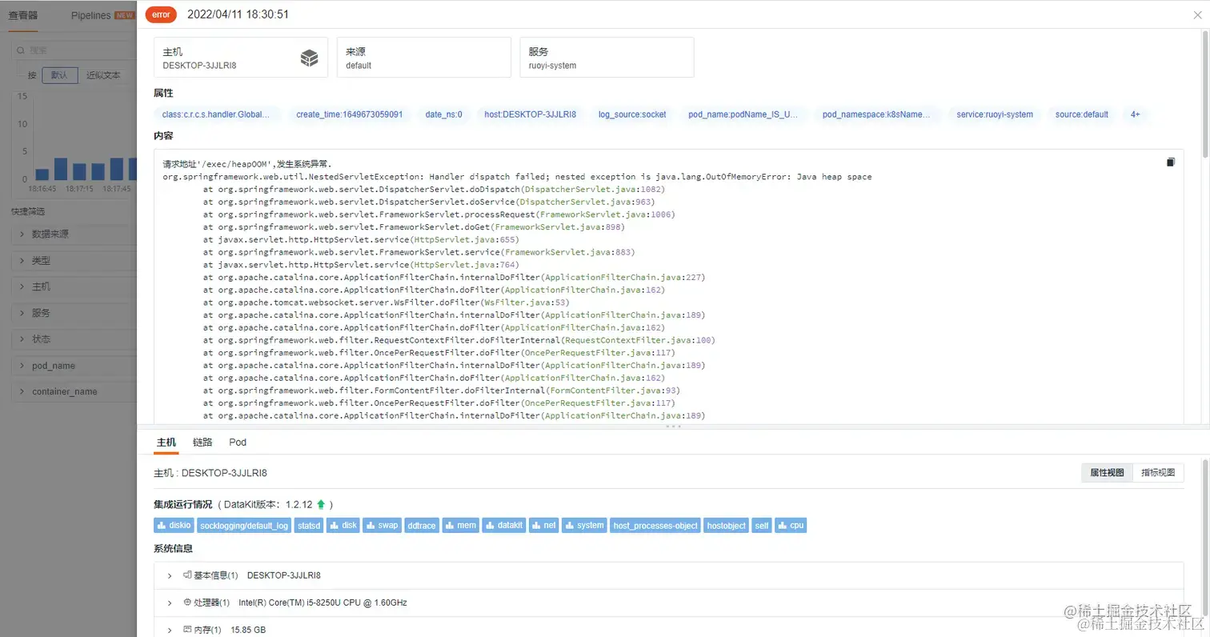Click the host cube icon in 主机 card
Screen dimensions: 1210x637
tap(309, 58)
